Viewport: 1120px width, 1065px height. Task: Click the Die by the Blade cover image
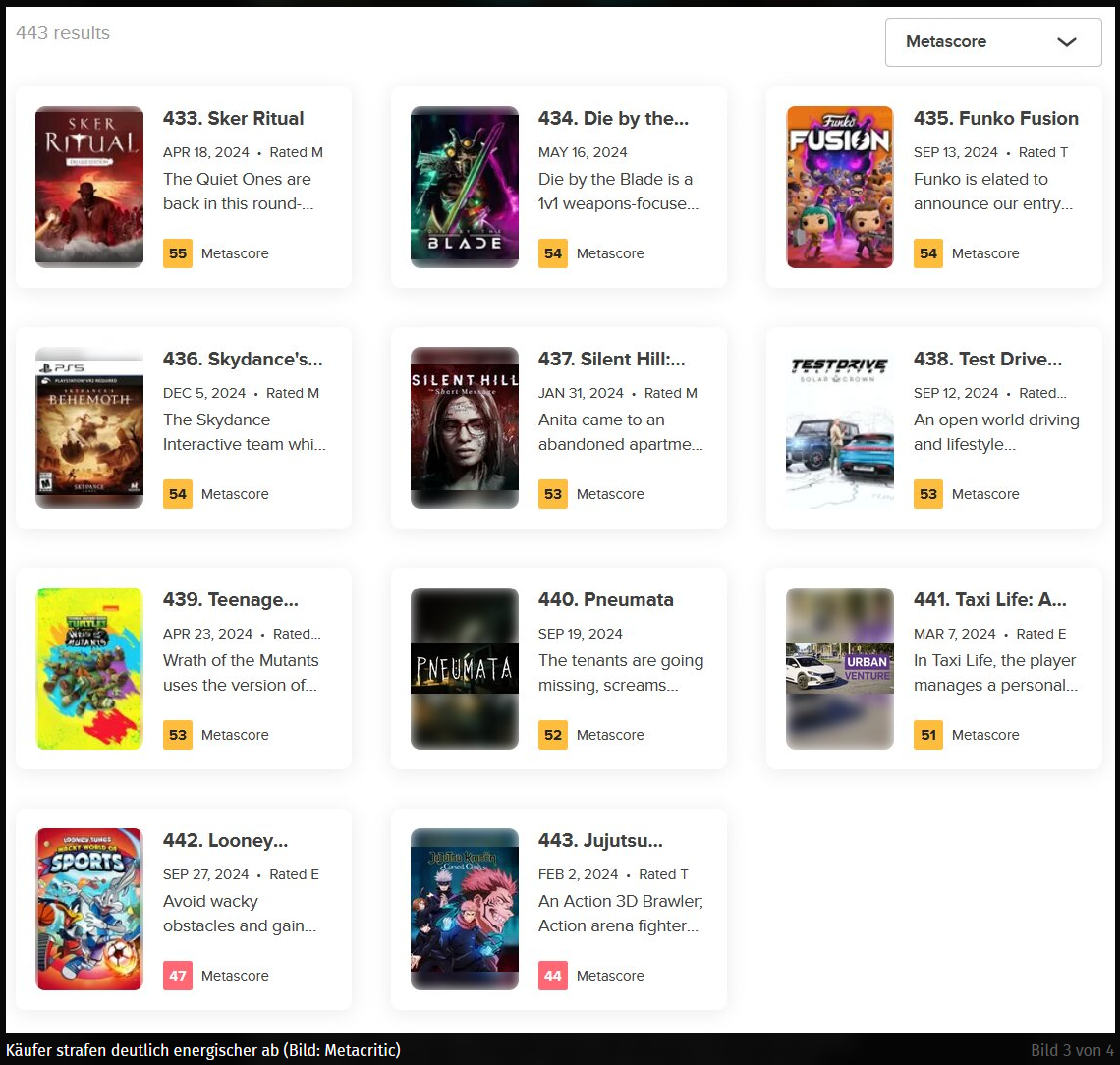pos(465,187)
